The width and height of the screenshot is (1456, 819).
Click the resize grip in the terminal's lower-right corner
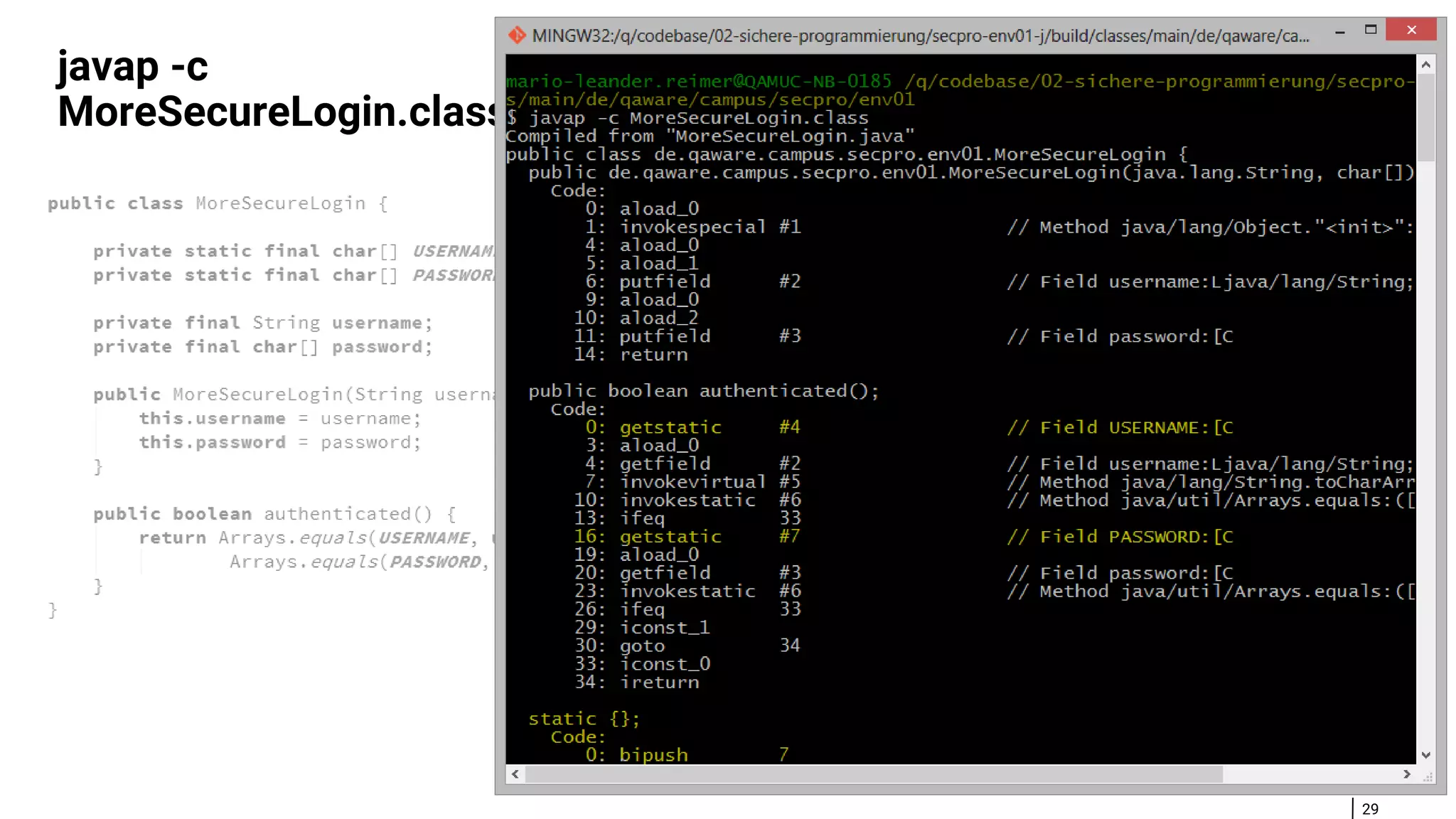[1428, 776]
